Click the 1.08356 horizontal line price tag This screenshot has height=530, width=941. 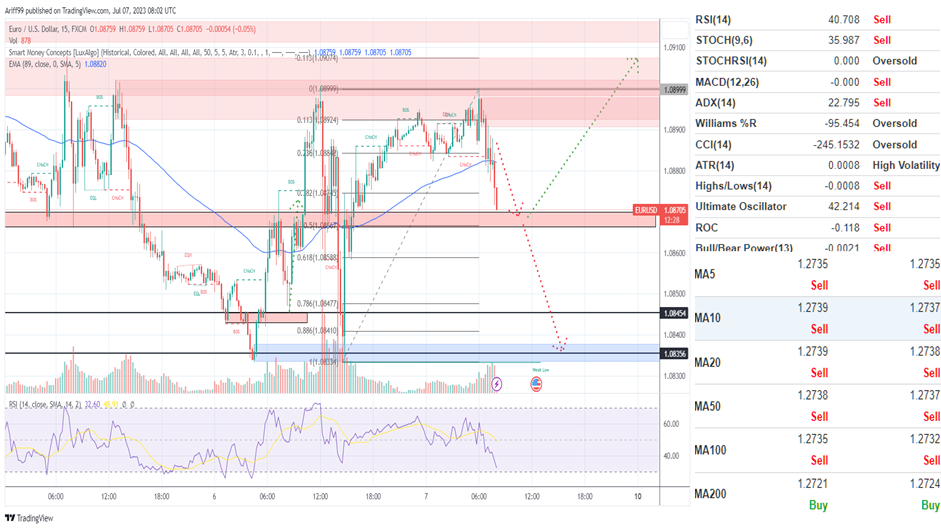[x=674, y=353]
